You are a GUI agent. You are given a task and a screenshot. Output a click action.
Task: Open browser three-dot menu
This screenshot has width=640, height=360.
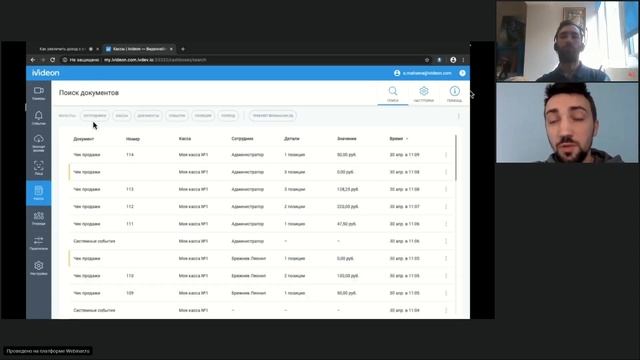[x=463, y=60]
